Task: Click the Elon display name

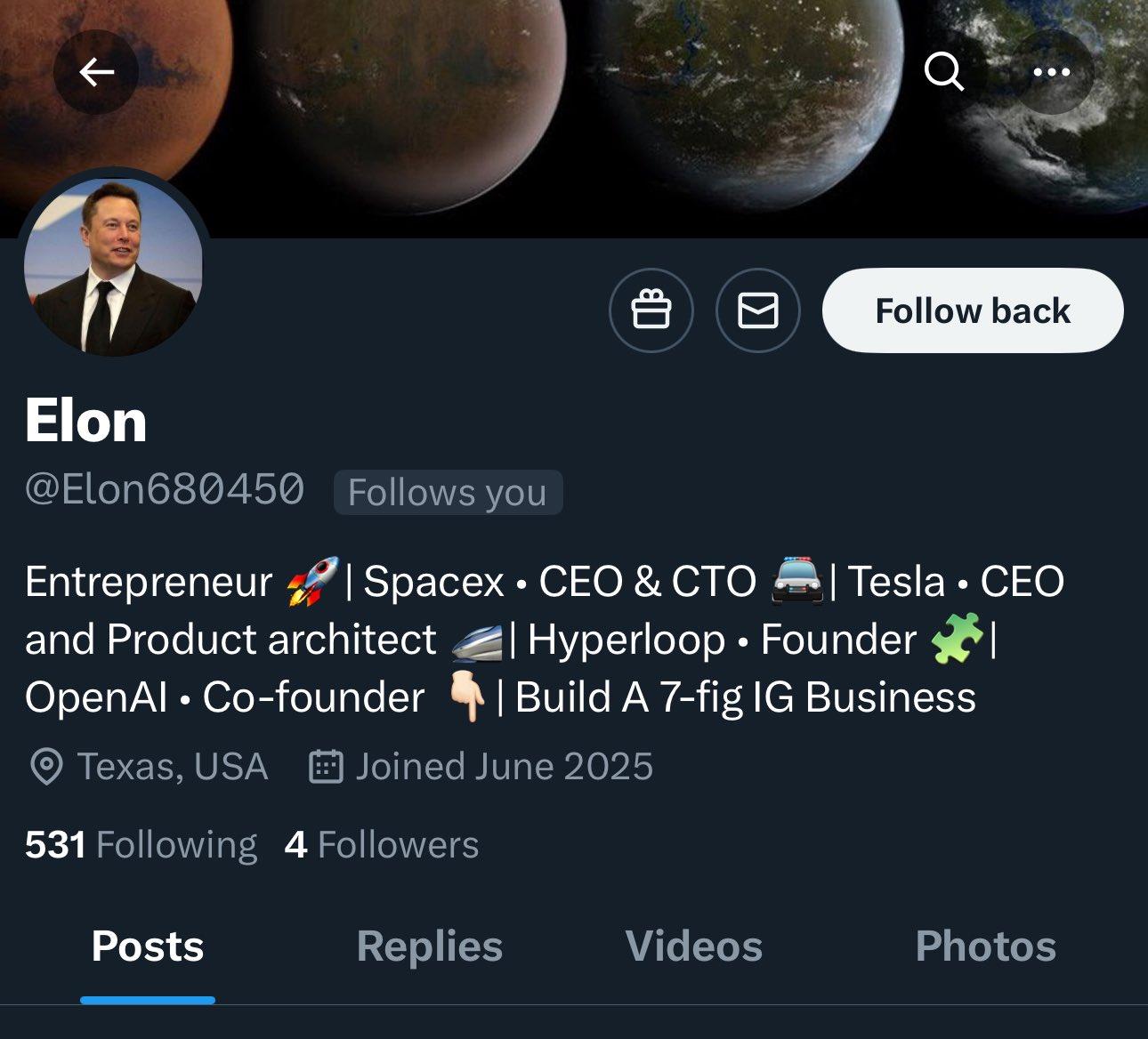Action: (x=86, y=421)
